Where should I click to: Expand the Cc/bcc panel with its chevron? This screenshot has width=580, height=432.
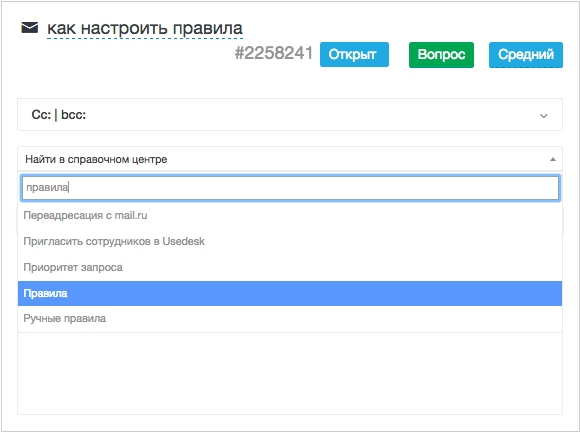coord(543,116)
